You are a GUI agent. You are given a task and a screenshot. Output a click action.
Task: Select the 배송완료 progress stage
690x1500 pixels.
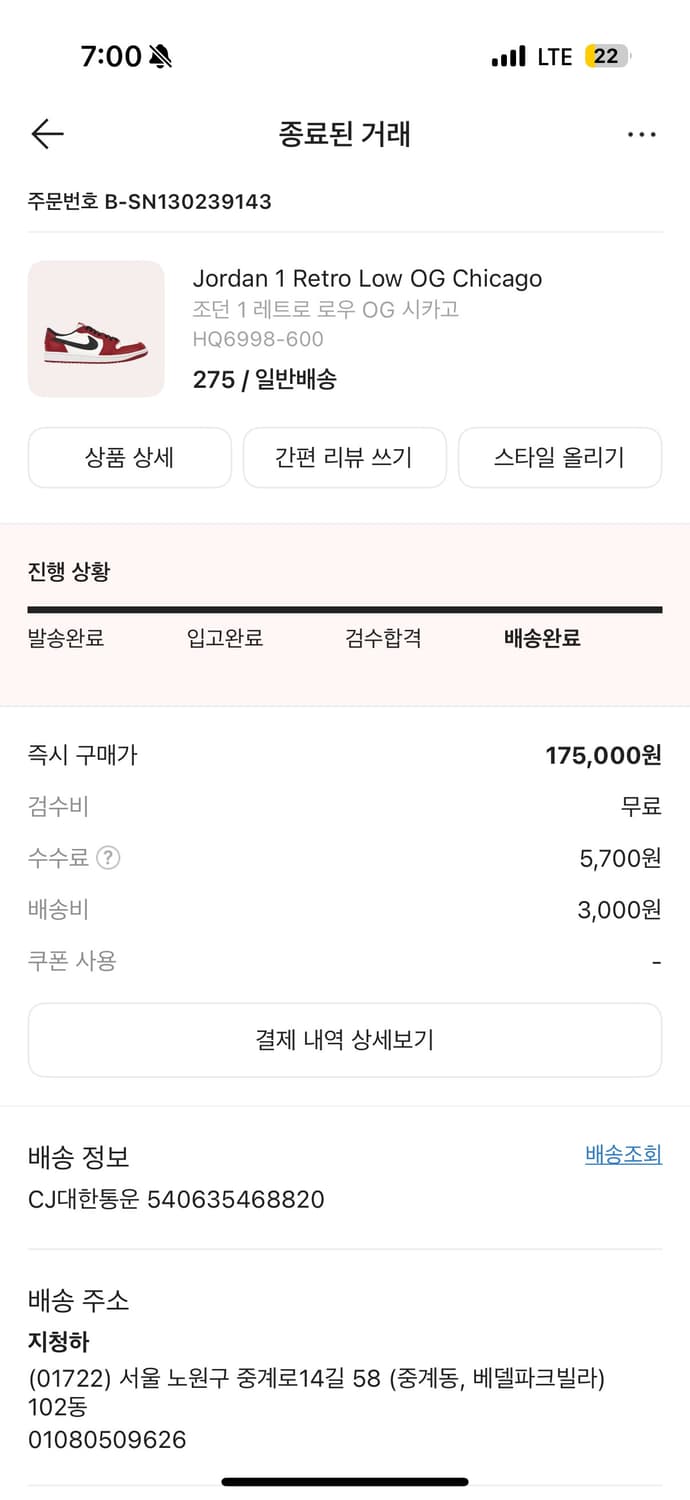click(541, 637)
